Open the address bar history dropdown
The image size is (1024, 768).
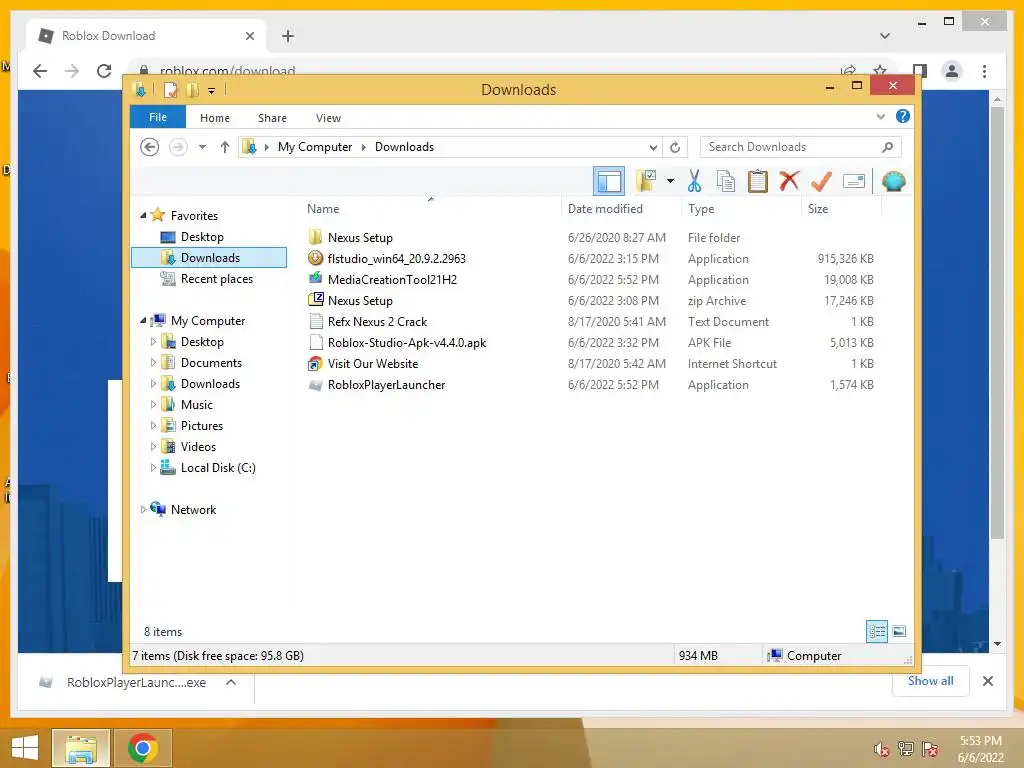[653, 147]
